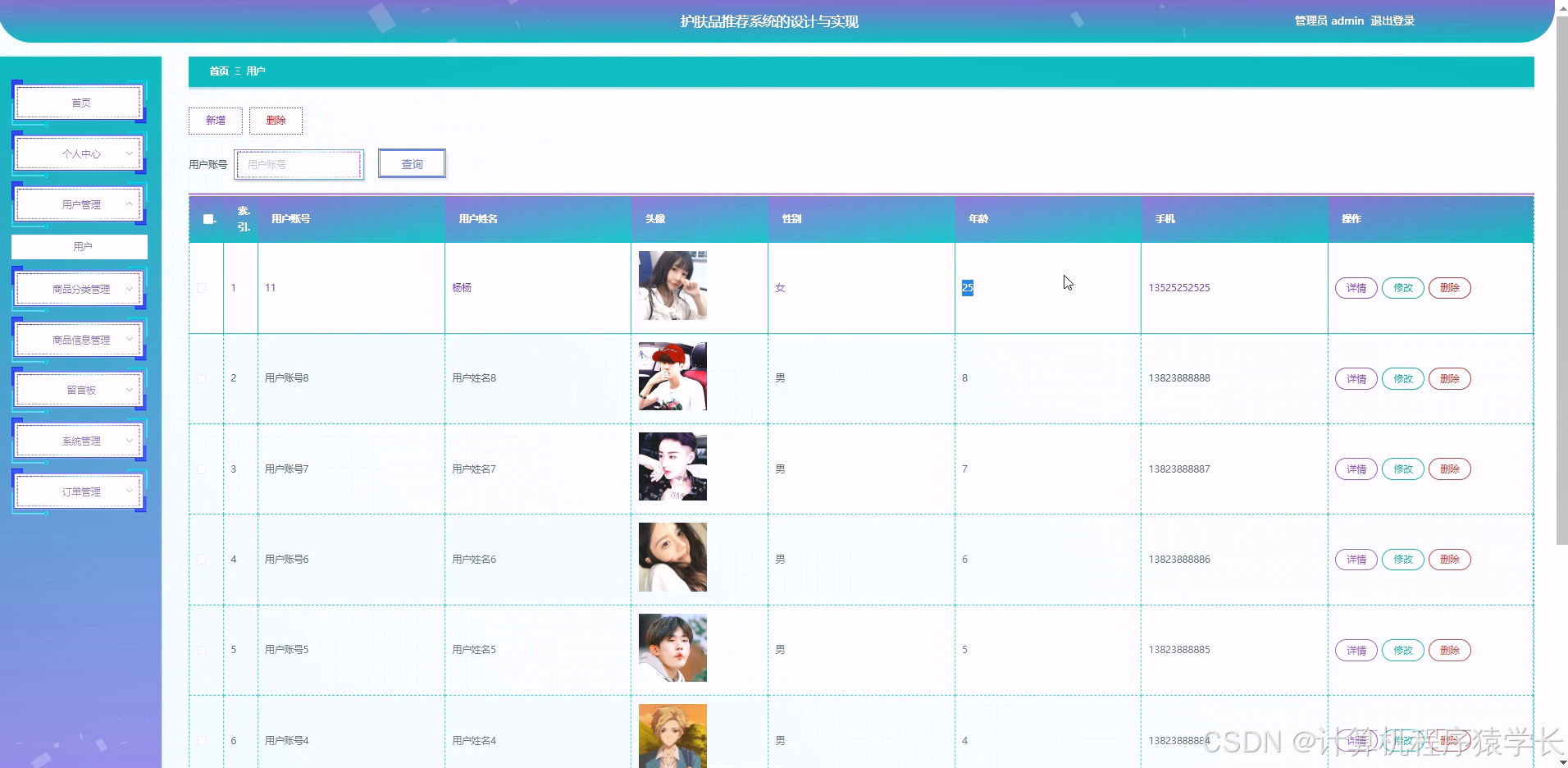Click 首页 in the breadcrumb
The image size is (1568, 768).
(x=219, y=71)
